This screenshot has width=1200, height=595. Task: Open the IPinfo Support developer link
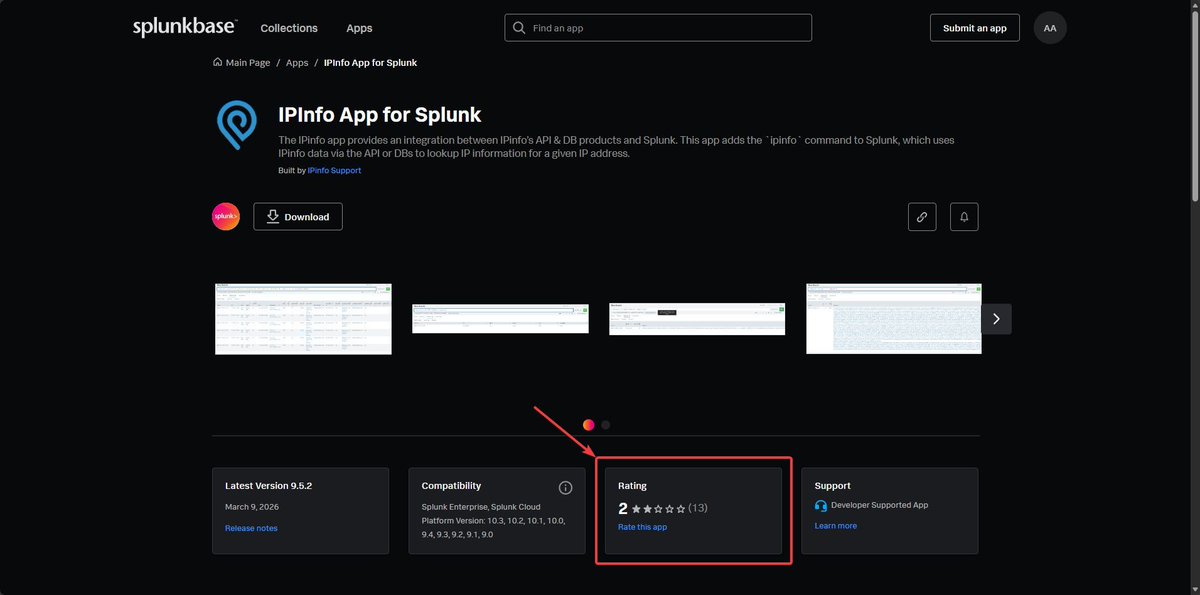coord(334,170)
